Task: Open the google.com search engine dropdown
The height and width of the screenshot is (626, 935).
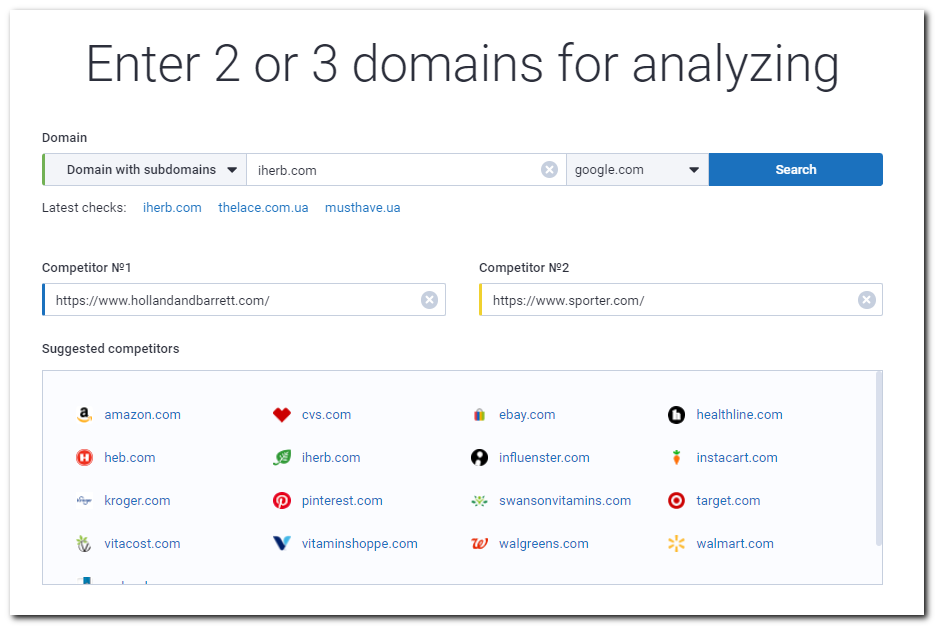Action: coord(637,170)
